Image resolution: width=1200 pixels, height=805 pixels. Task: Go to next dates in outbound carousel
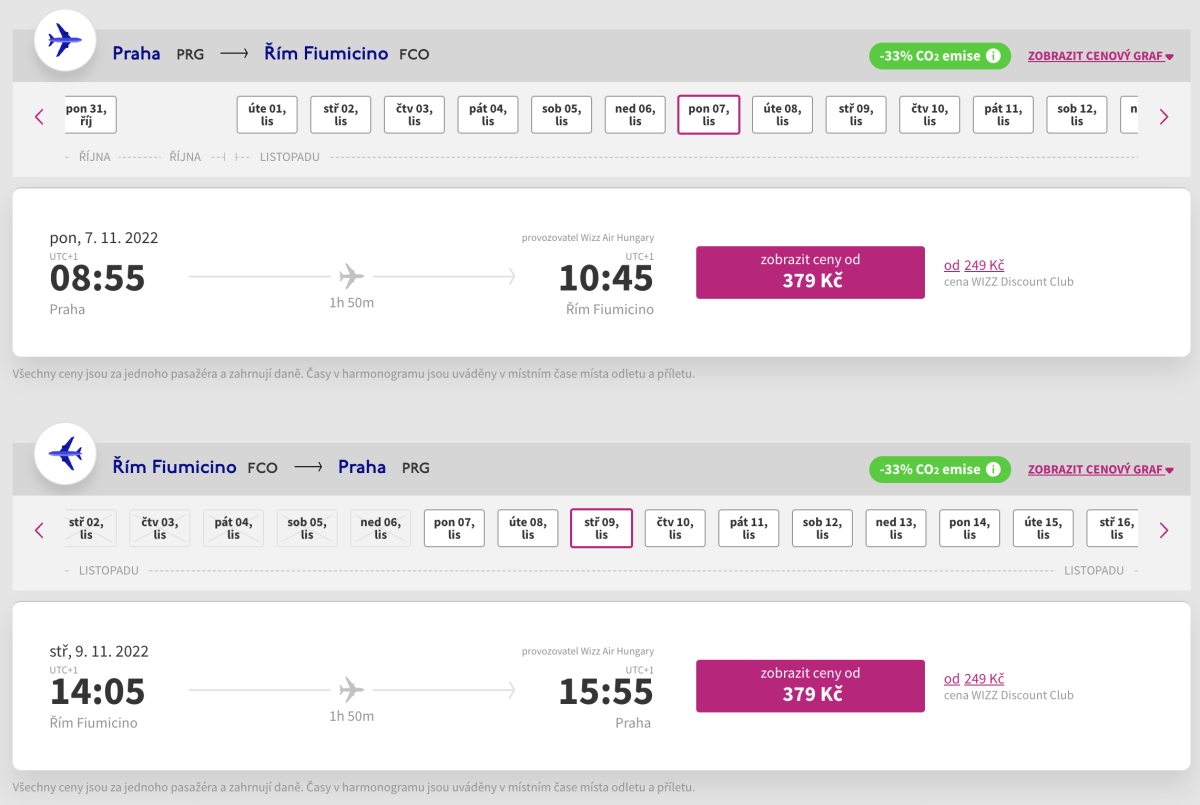pos(1163,116)
